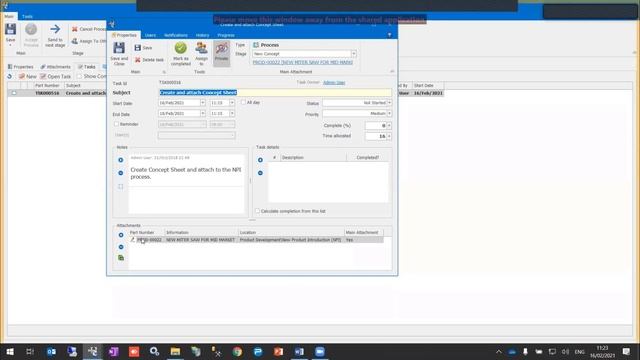Adjust the Complete (%) spinner
Image resolution: width=640 pixels, height=360 pixels.
coord(389,126)
